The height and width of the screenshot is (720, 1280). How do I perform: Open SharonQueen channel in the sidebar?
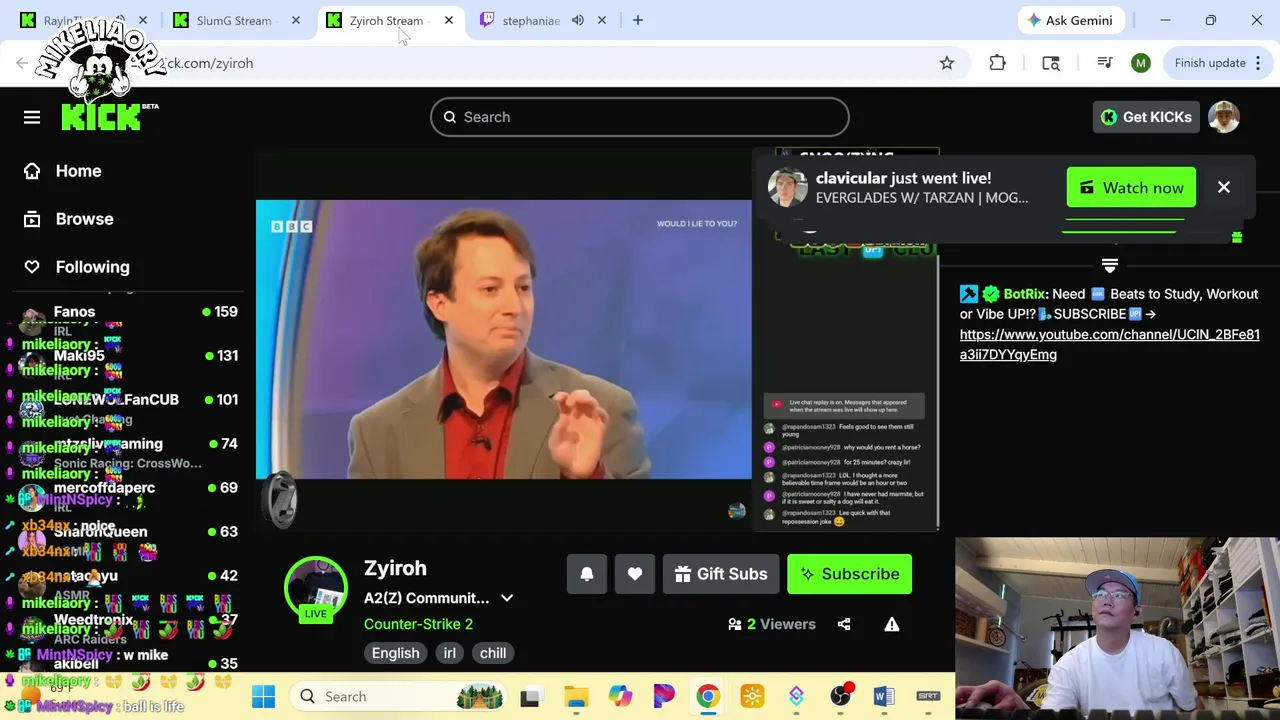[x=128, y=538]
